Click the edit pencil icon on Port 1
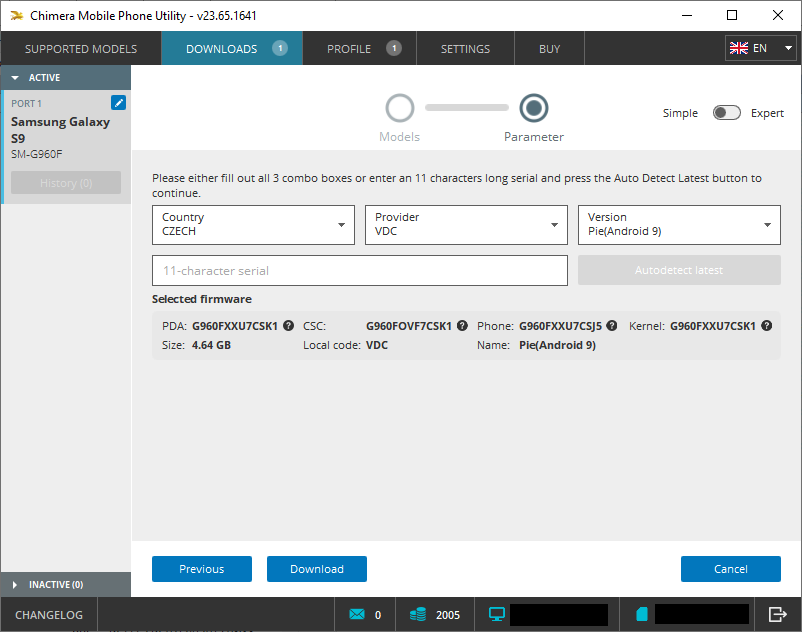This screenshot has height=632, width=802. [118, 103]
